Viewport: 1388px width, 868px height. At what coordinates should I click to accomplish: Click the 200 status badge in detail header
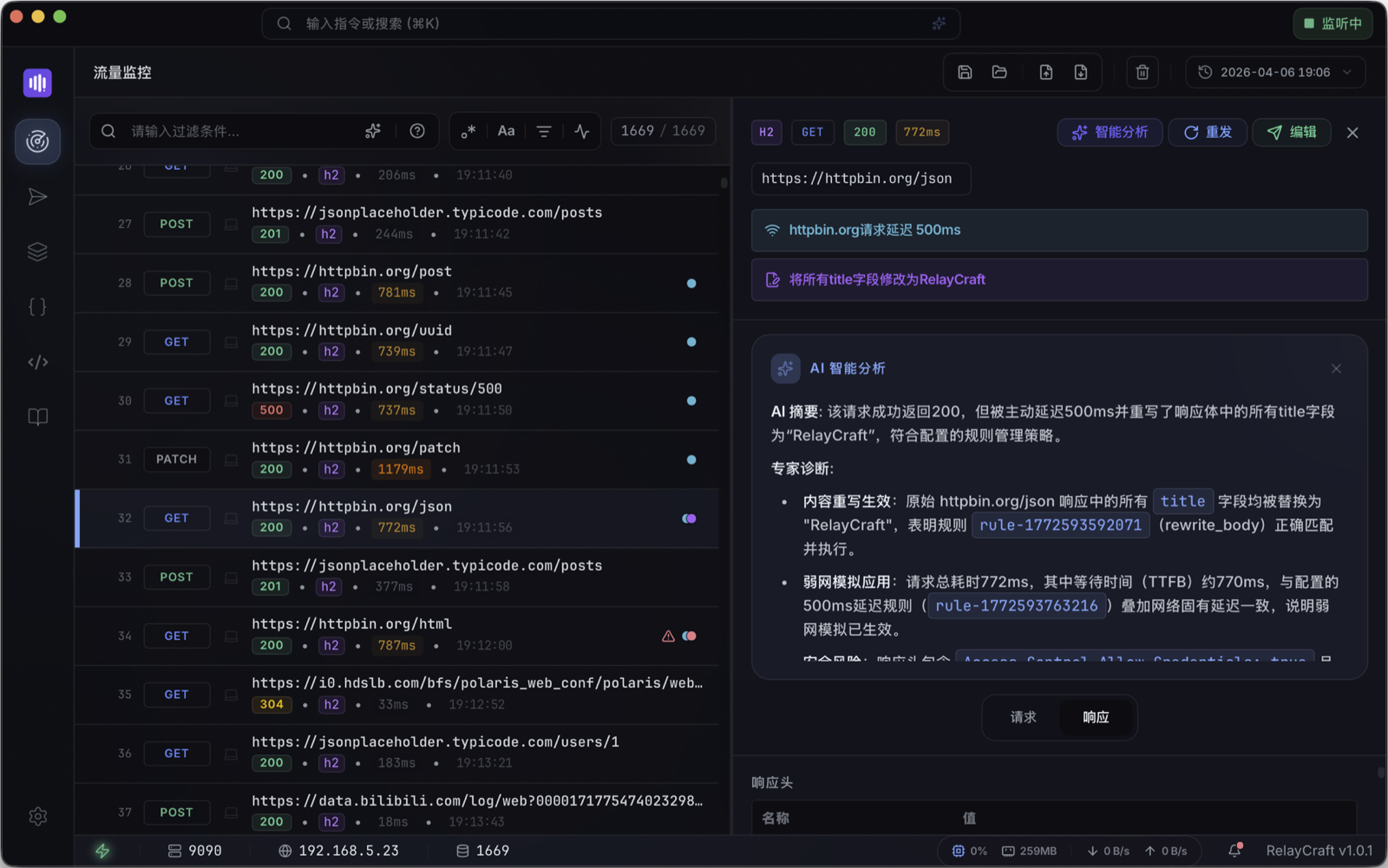pos(865,132)
